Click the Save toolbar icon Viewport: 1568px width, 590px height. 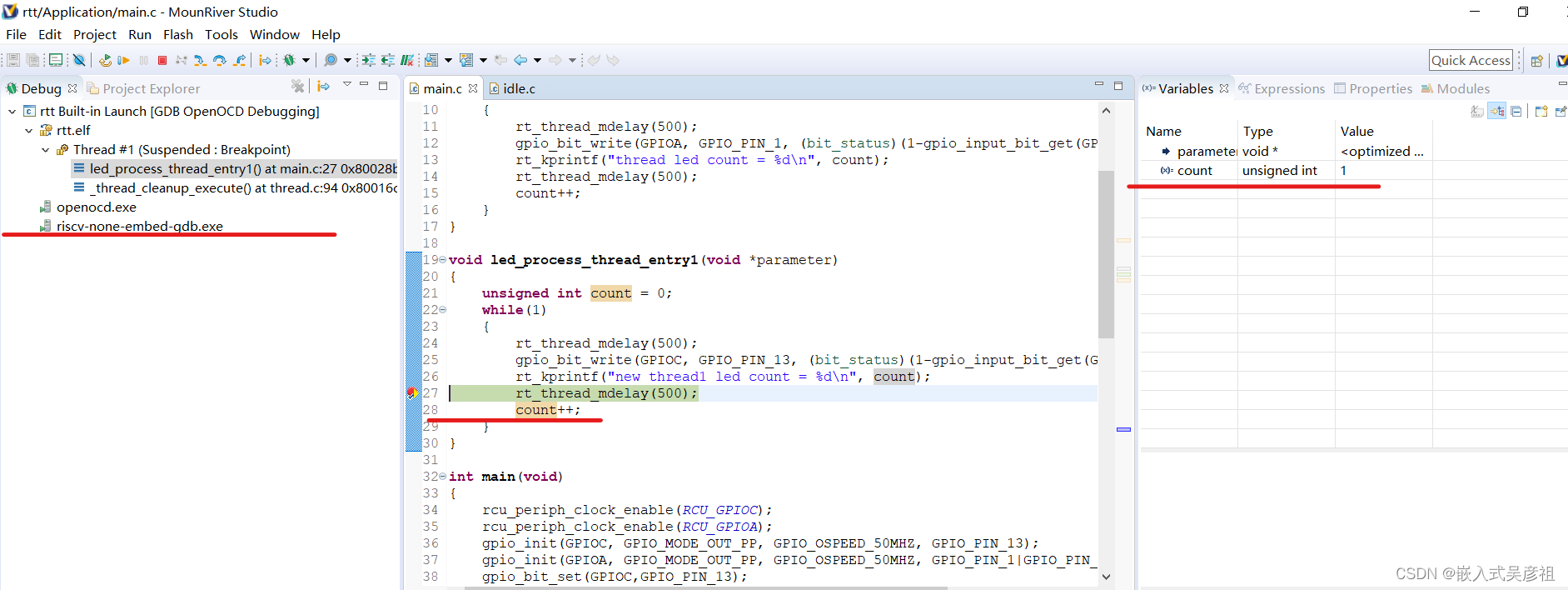tap(13, 60)
